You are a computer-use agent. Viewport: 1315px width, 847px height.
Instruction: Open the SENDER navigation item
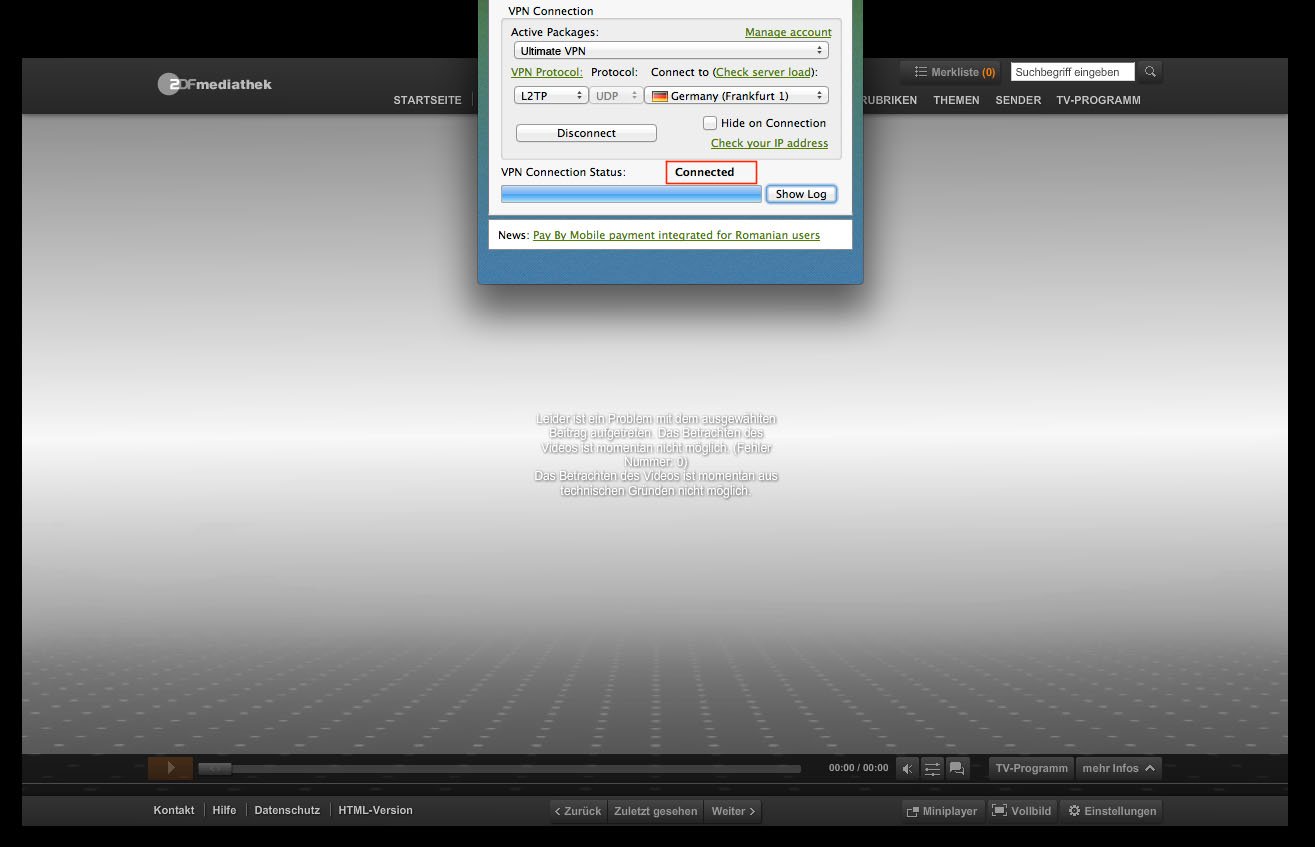pyautogui.click(x=1018, y=100)
